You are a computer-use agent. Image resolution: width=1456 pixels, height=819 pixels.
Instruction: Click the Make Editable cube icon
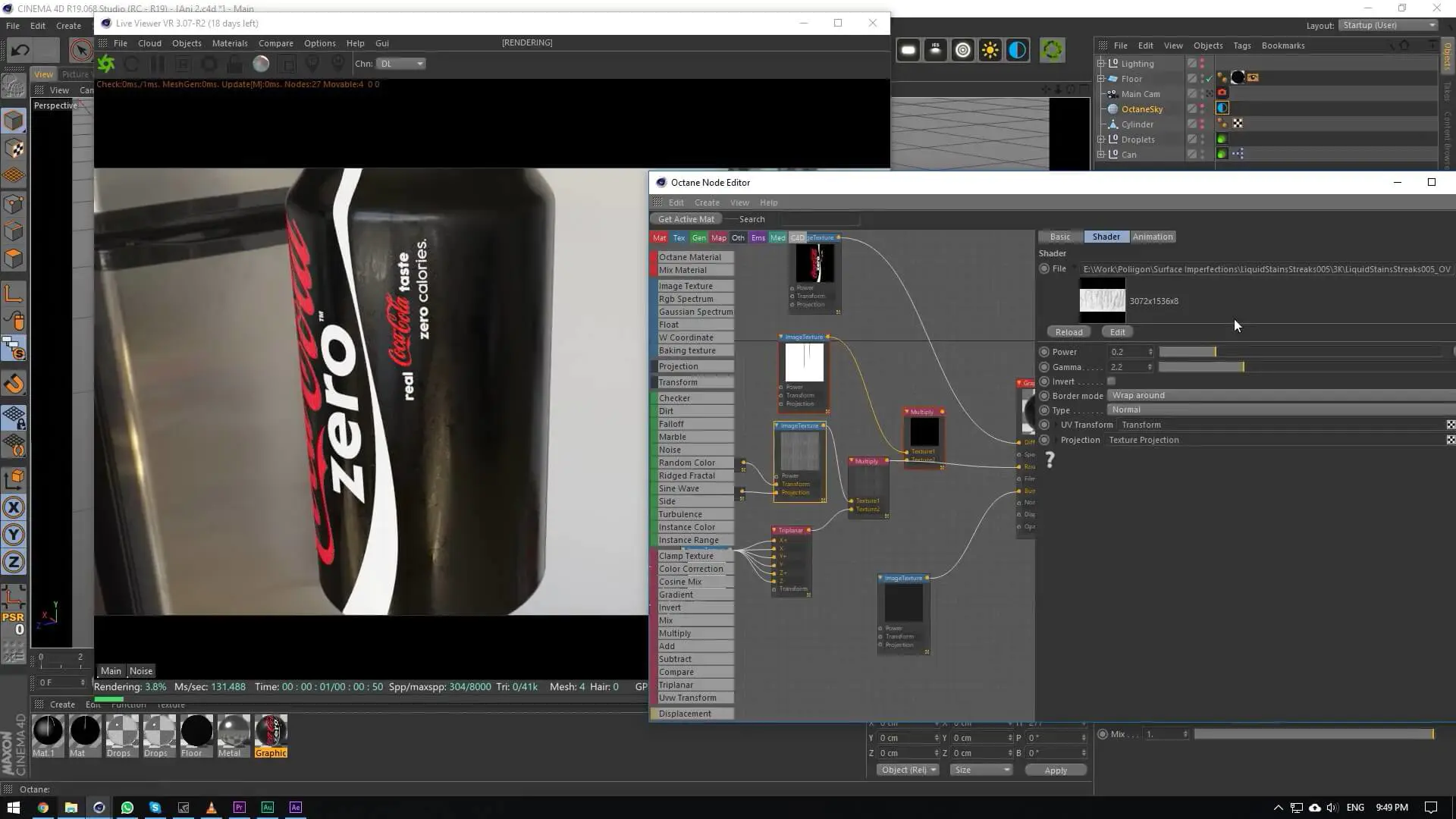pos(14,121)
